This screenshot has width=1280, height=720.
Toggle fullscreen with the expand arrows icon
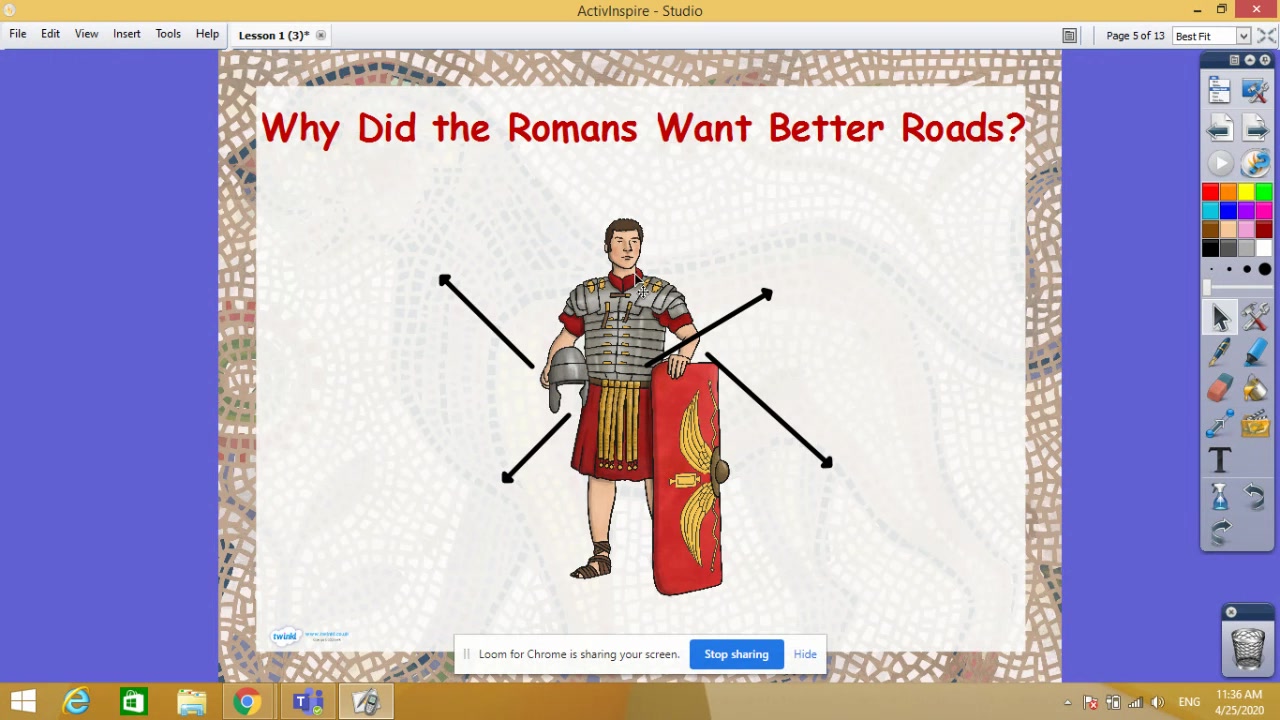pos(1266,36)
